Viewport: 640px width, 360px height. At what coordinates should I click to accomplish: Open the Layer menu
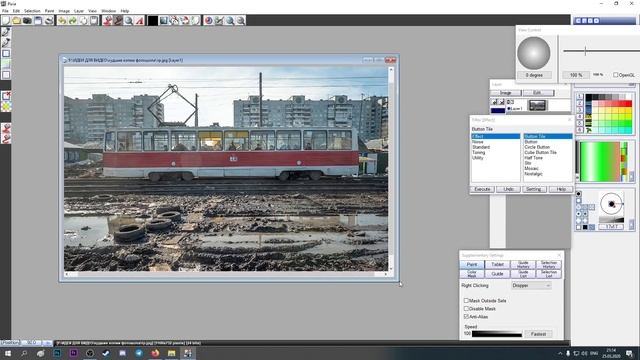79,11
